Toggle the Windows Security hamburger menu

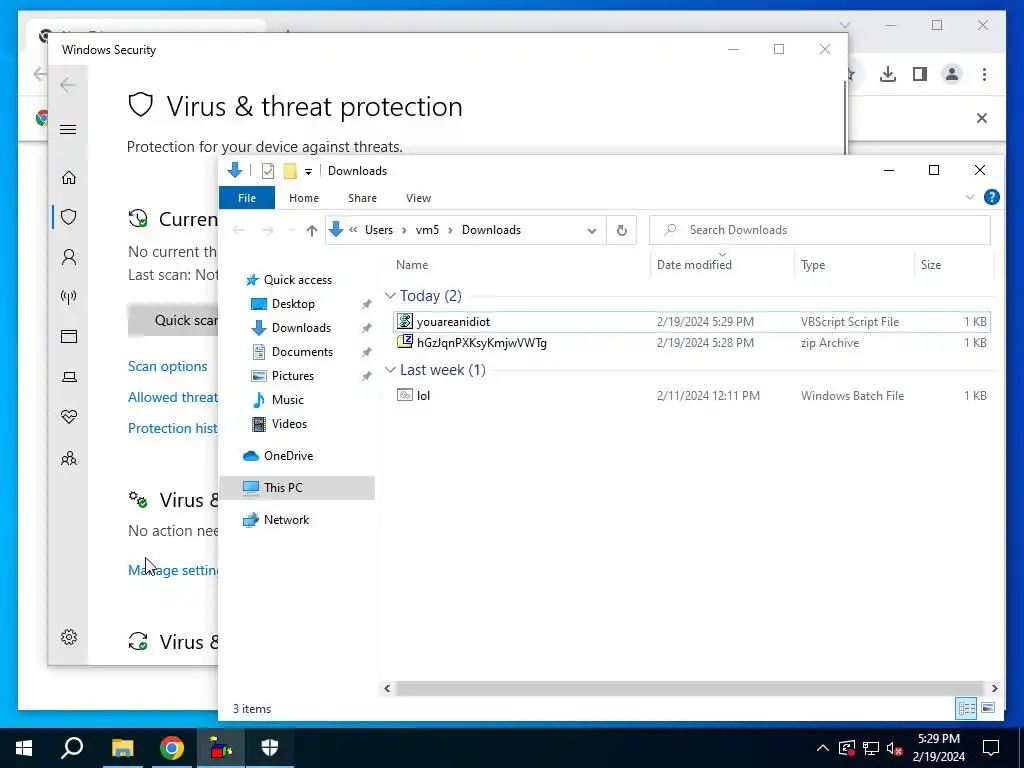(x=68, y=129)
